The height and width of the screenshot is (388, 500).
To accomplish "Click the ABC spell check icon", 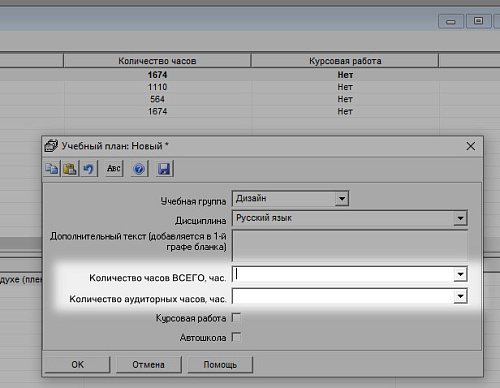I will click(x=114, y=168).
